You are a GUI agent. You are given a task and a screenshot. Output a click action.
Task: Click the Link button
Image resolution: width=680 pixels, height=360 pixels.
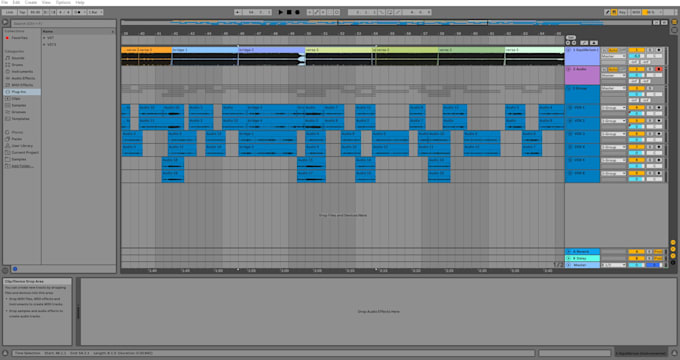(9, 12)
